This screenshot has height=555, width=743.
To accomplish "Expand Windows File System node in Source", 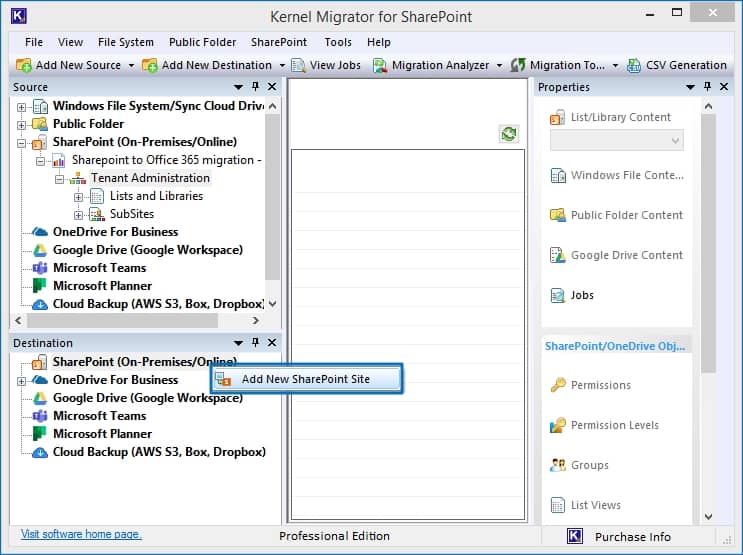I will tap(21, 107).
